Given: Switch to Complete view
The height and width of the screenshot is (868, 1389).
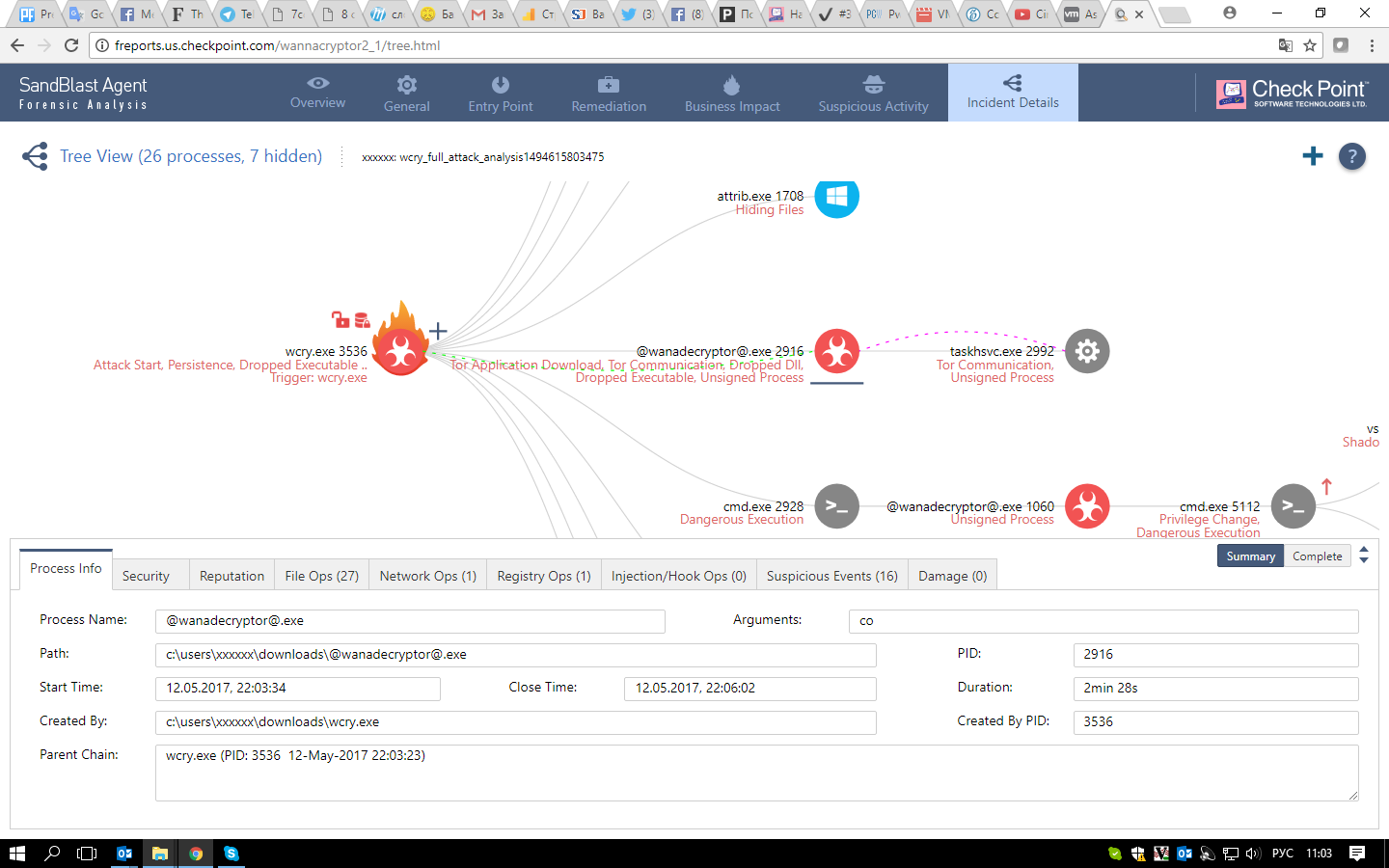Looking at the screenshot, I should tap(1317, 556).
